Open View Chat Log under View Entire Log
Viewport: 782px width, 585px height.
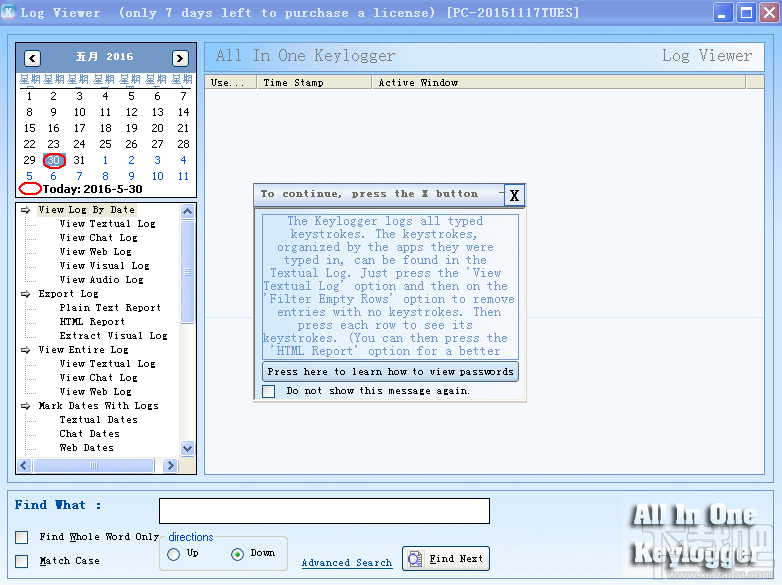(98, 378)
